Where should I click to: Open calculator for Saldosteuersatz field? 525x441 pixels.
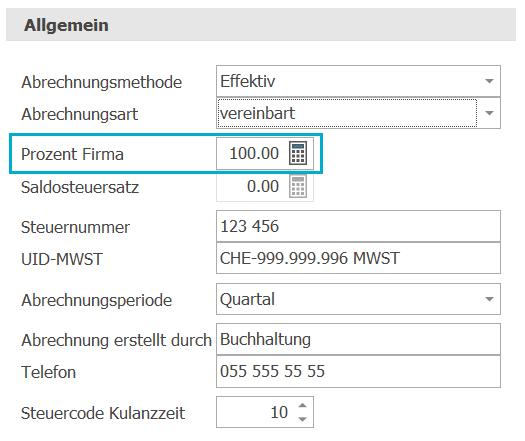[298, 186]
